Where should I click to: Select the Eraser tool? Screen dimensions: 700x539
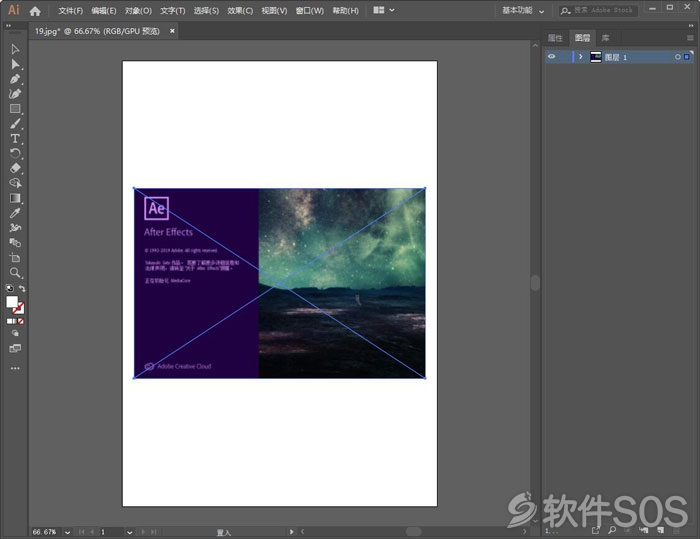[15, 168]
